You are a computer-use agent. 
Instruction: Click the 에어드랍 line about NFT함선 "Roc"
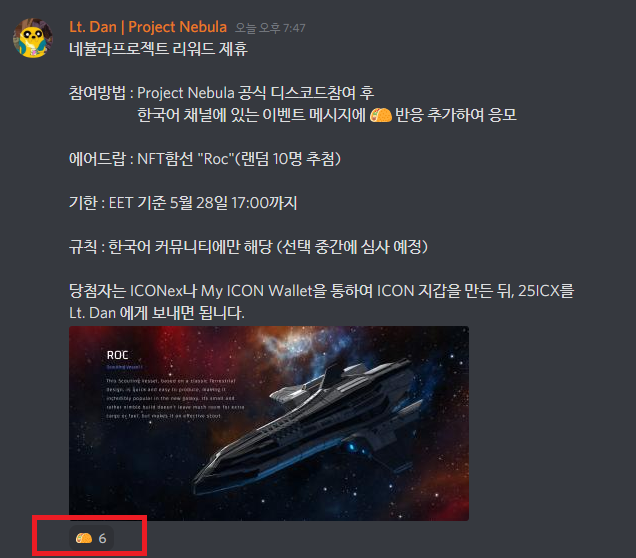[x=205, y=159]
